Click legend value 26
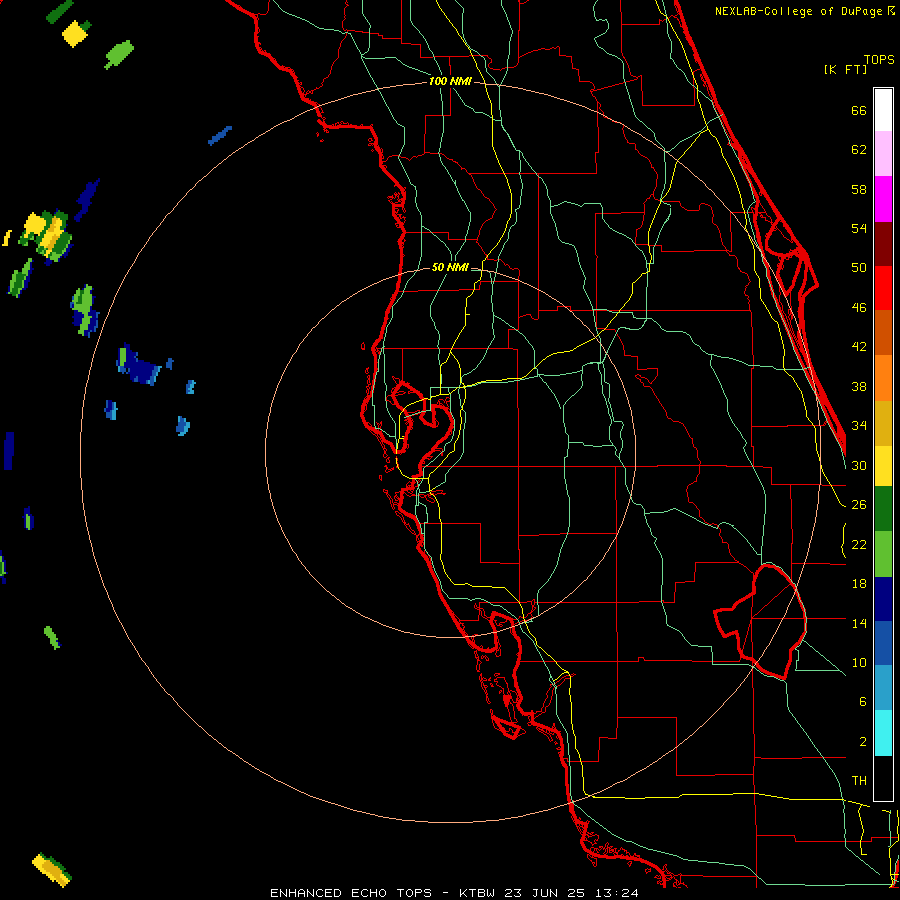The image size is (900, 900). 859,505
